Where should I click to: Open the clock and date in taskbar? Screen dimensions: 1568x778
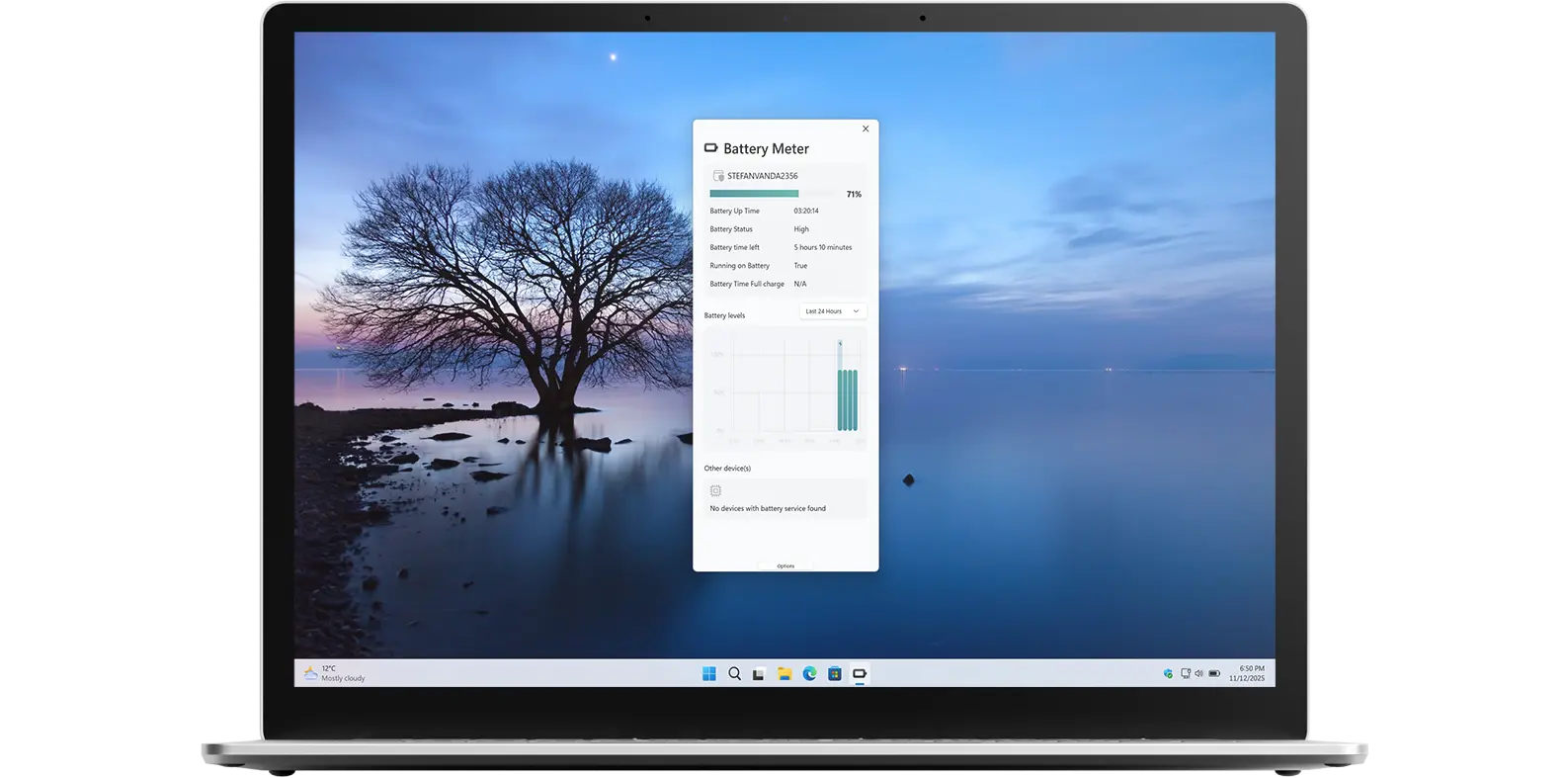pos(1247,673)
